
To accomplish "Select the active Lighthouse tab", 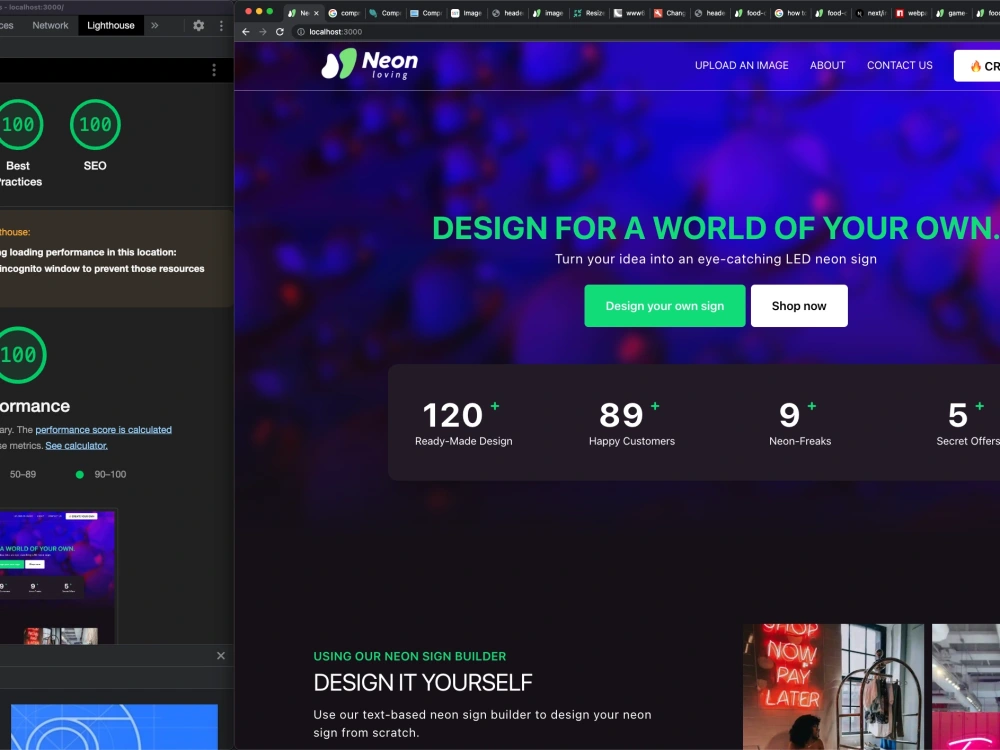I will coord(110,25).
